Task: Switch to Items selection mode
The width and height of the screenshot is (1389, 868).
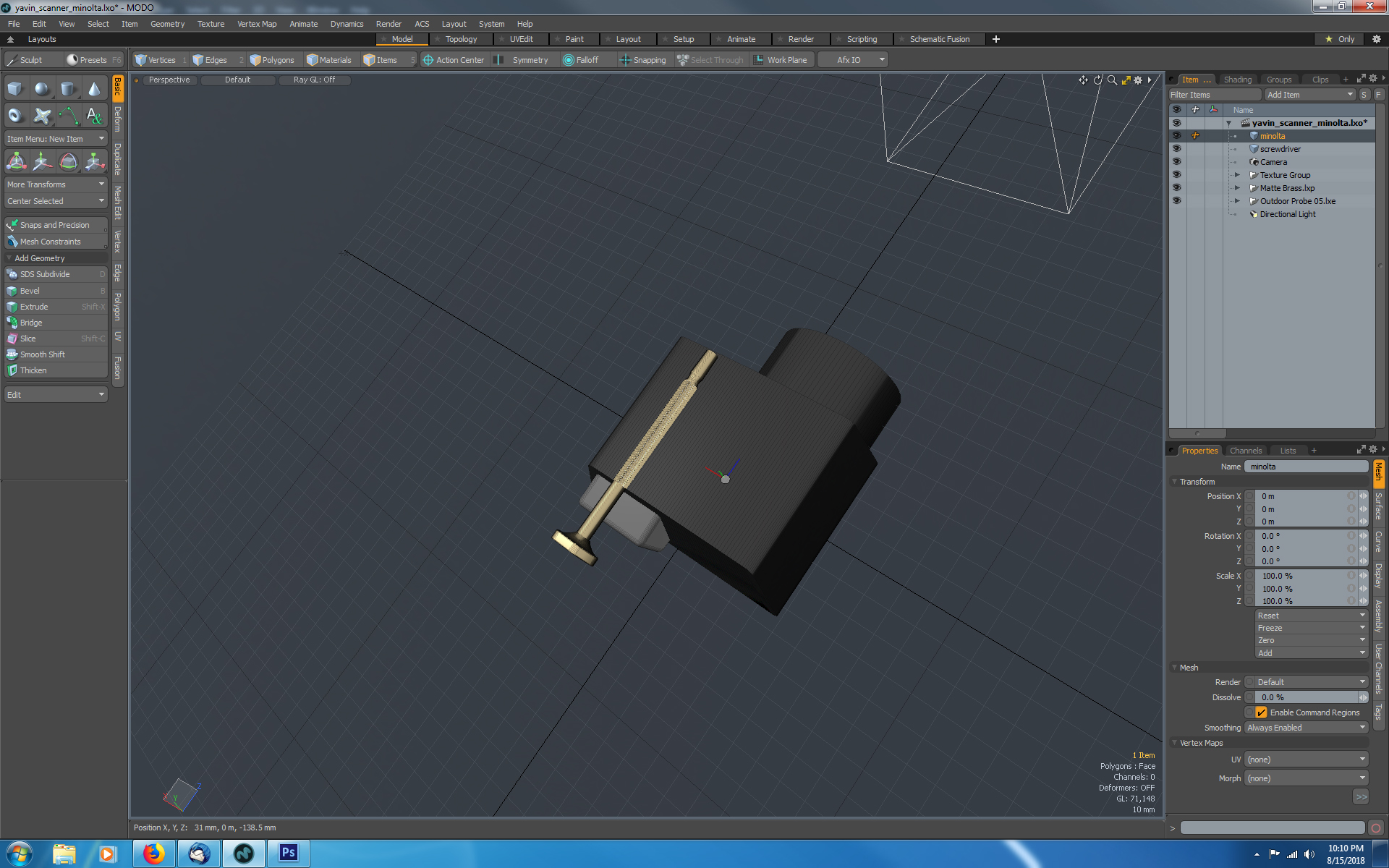Action: (x=388, y=60)
